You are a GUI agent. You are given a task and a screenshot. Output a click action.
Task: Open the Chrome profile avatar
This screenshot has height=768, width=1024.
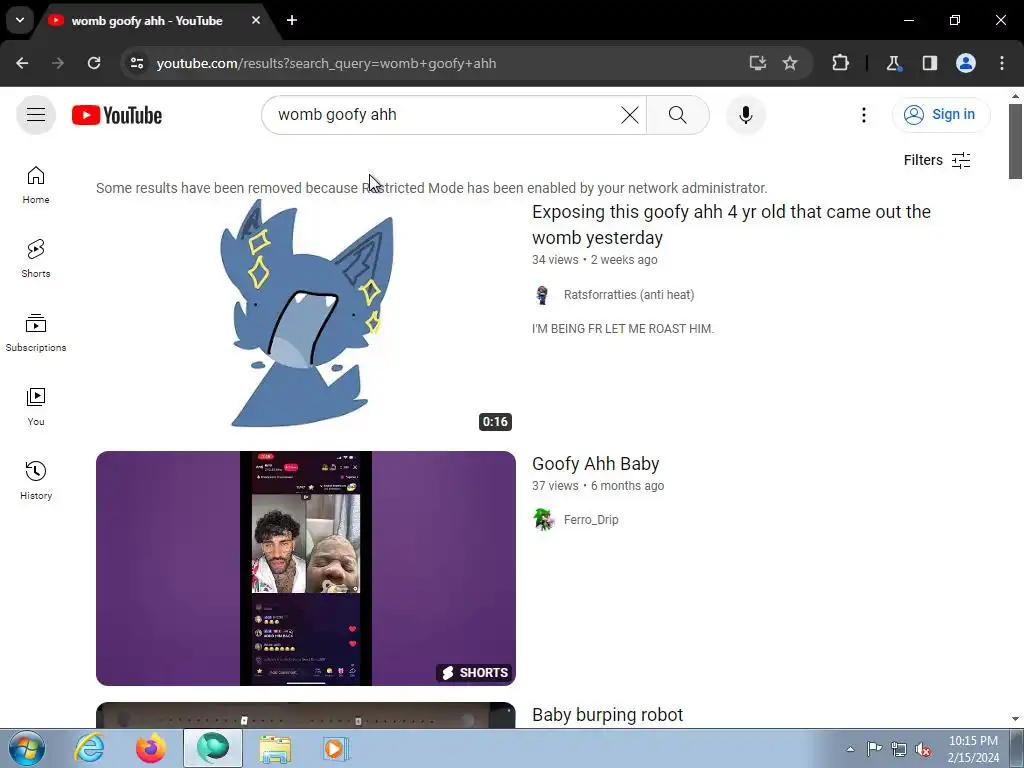[x=966, y=63]
